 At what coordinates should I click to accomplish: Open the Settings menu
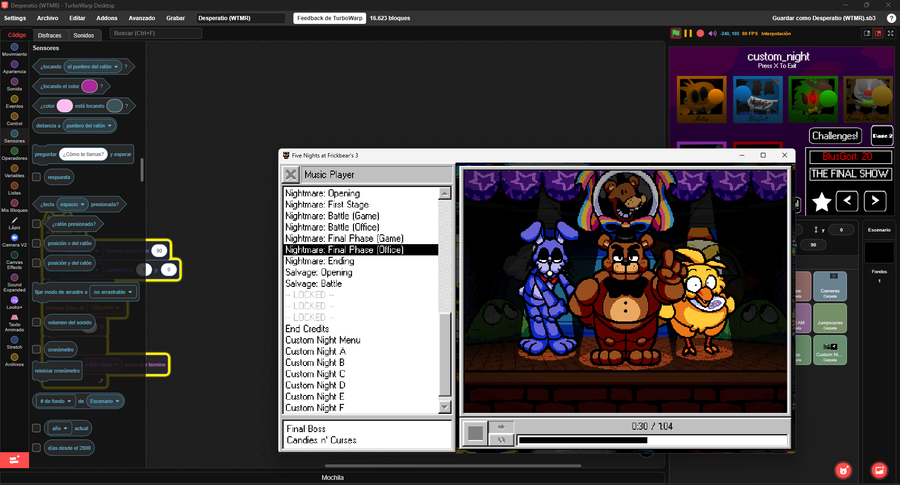pos(15,18)
